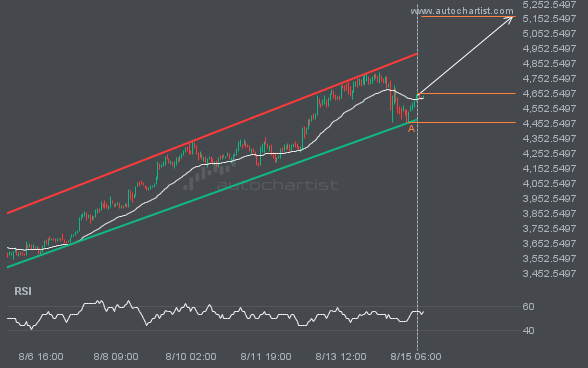Screen dimensions: 588x368
Task: Select the 3,952.5497 price axis label
Action: coord(549,199)
